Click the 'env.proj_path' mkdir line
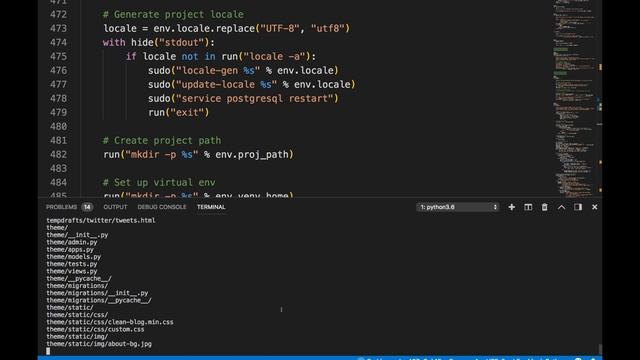The height and width of the screenshot is (360, 640). coord(198,154)
